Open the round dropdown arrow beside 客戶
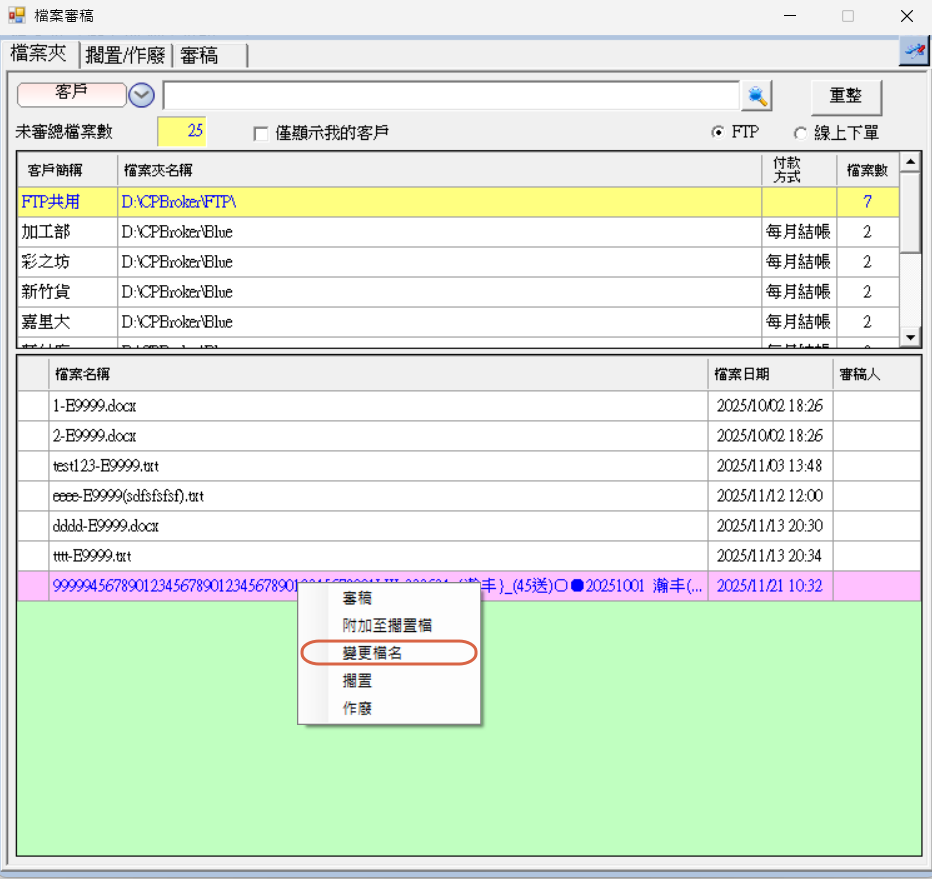This screenshot has width=932, height=879. point(142,95)
